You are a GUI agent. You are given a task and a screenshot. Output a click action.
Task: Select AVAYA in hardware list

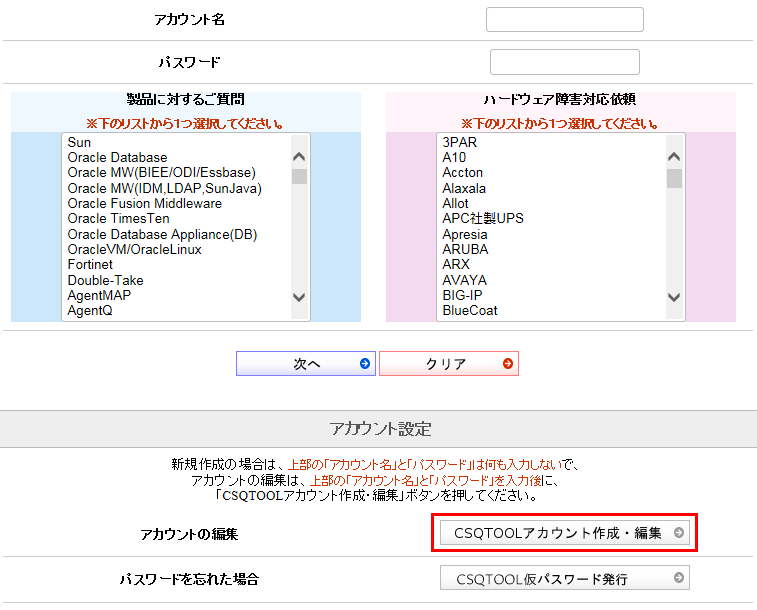[464, 280]
